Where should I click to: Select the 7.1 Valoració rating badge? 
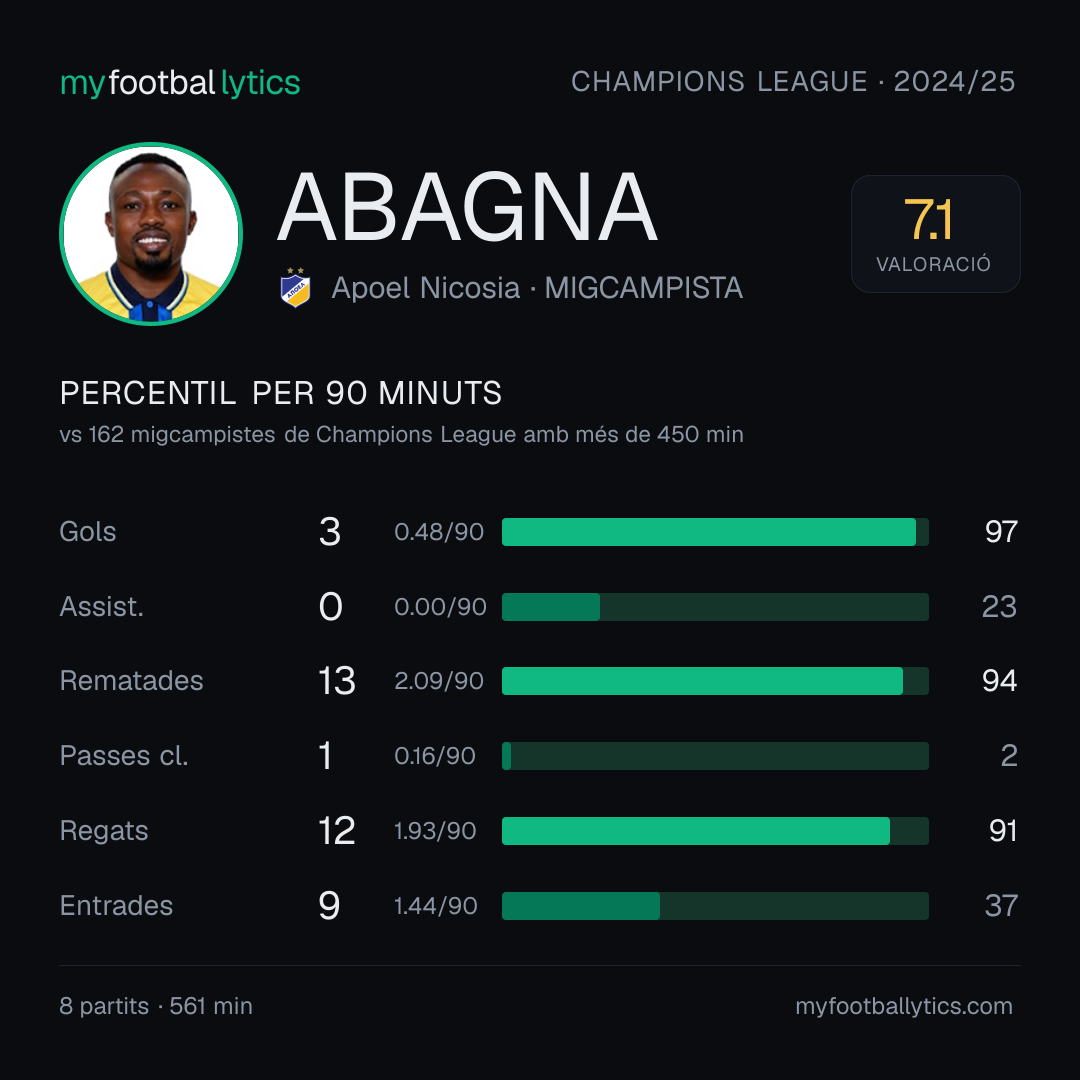click(935, 233)
